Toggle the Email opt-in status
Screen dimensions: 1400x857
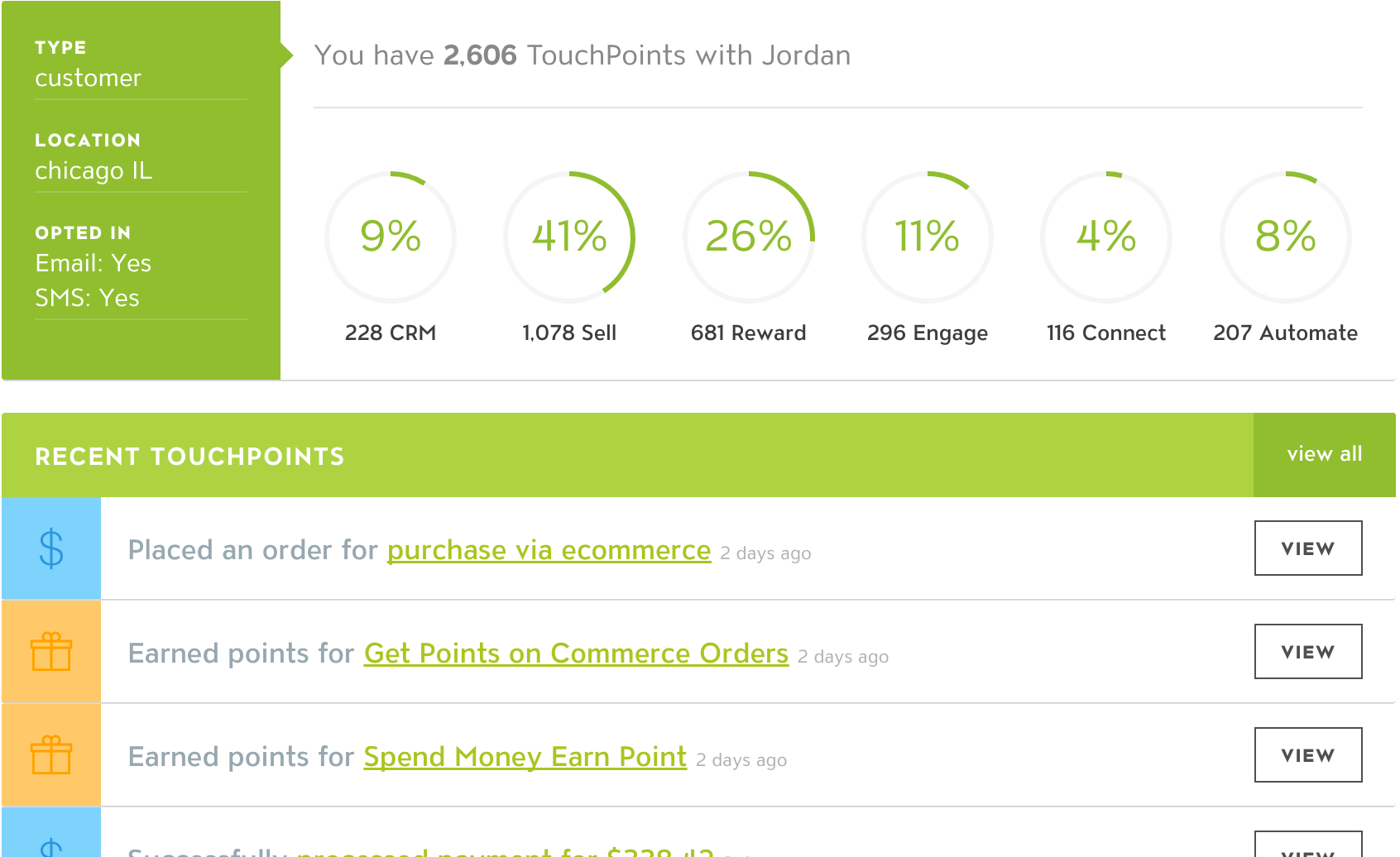[93, 263]
